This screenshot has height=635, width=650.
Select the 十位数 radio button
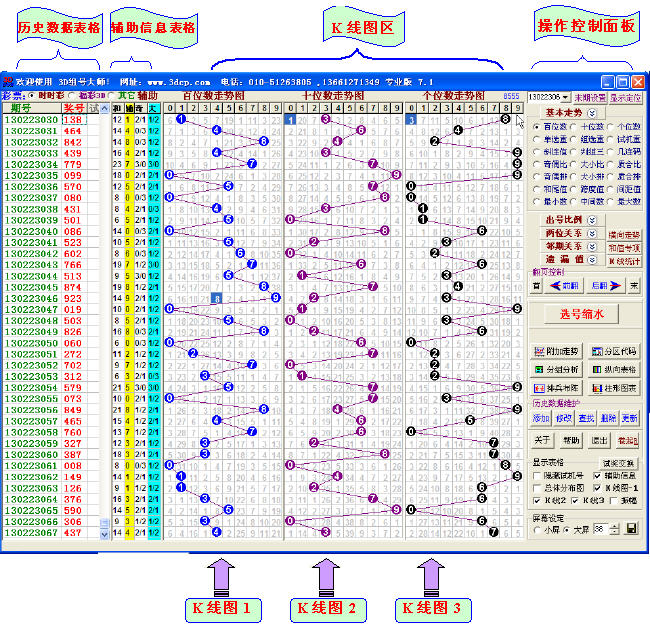[x=573, y=127]
